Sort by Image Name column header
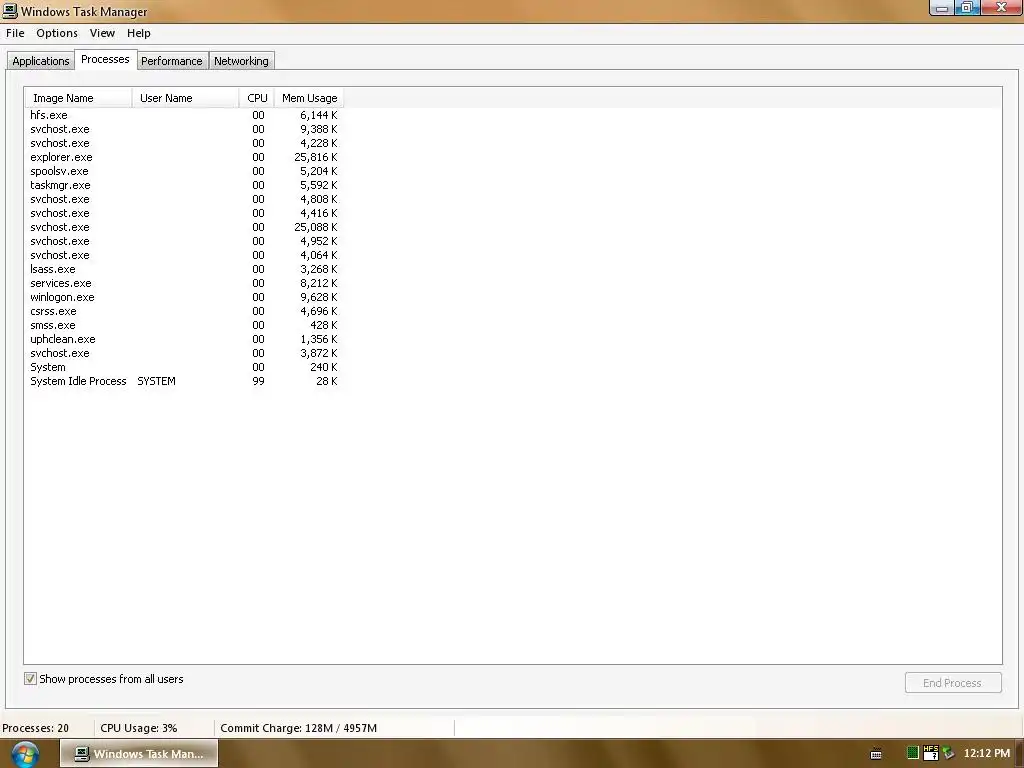The image size is (1024, 768). point(78,98)
